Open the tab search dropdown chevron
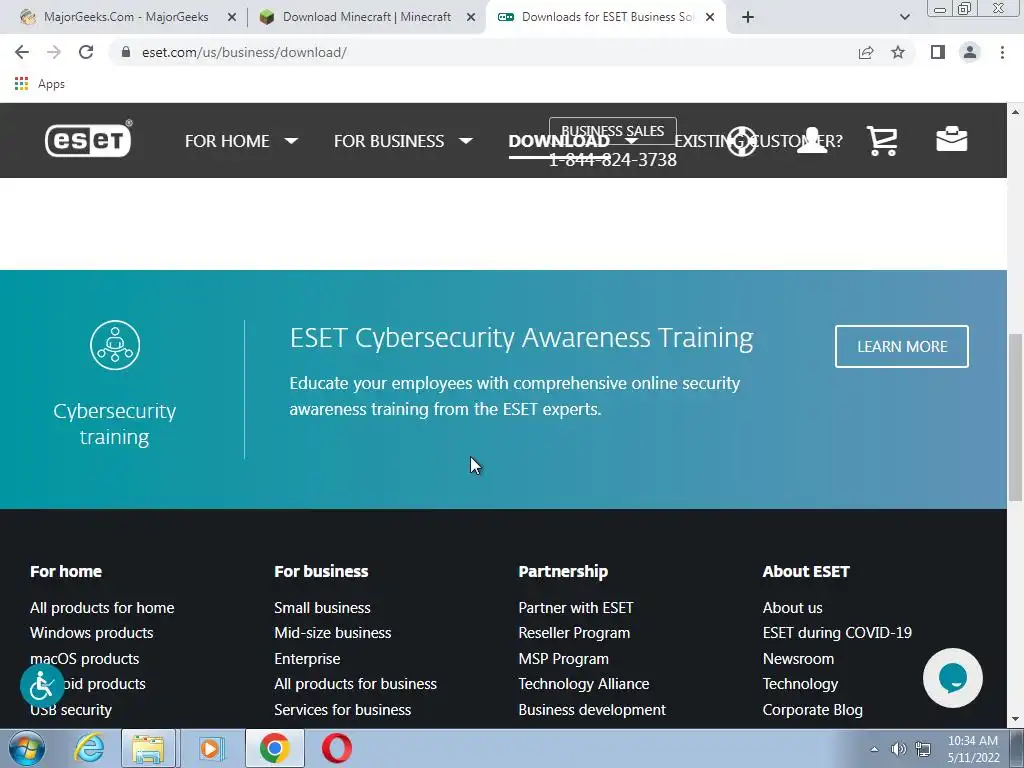The width and height of the screenshot is (1024, 768). click(x=904, y=18)
